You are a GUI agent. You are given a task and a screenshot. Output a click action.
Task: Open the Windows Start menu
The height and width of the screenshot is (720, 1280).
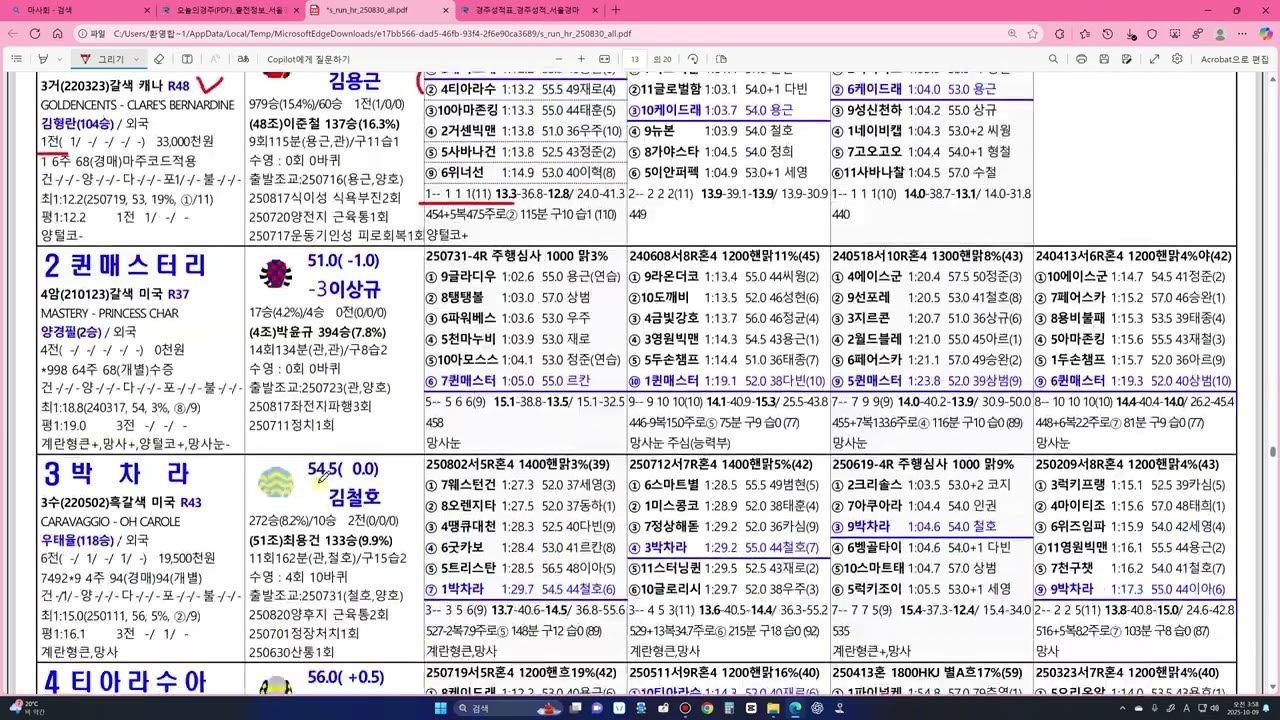pyautogui.click(x=441, y=709)
